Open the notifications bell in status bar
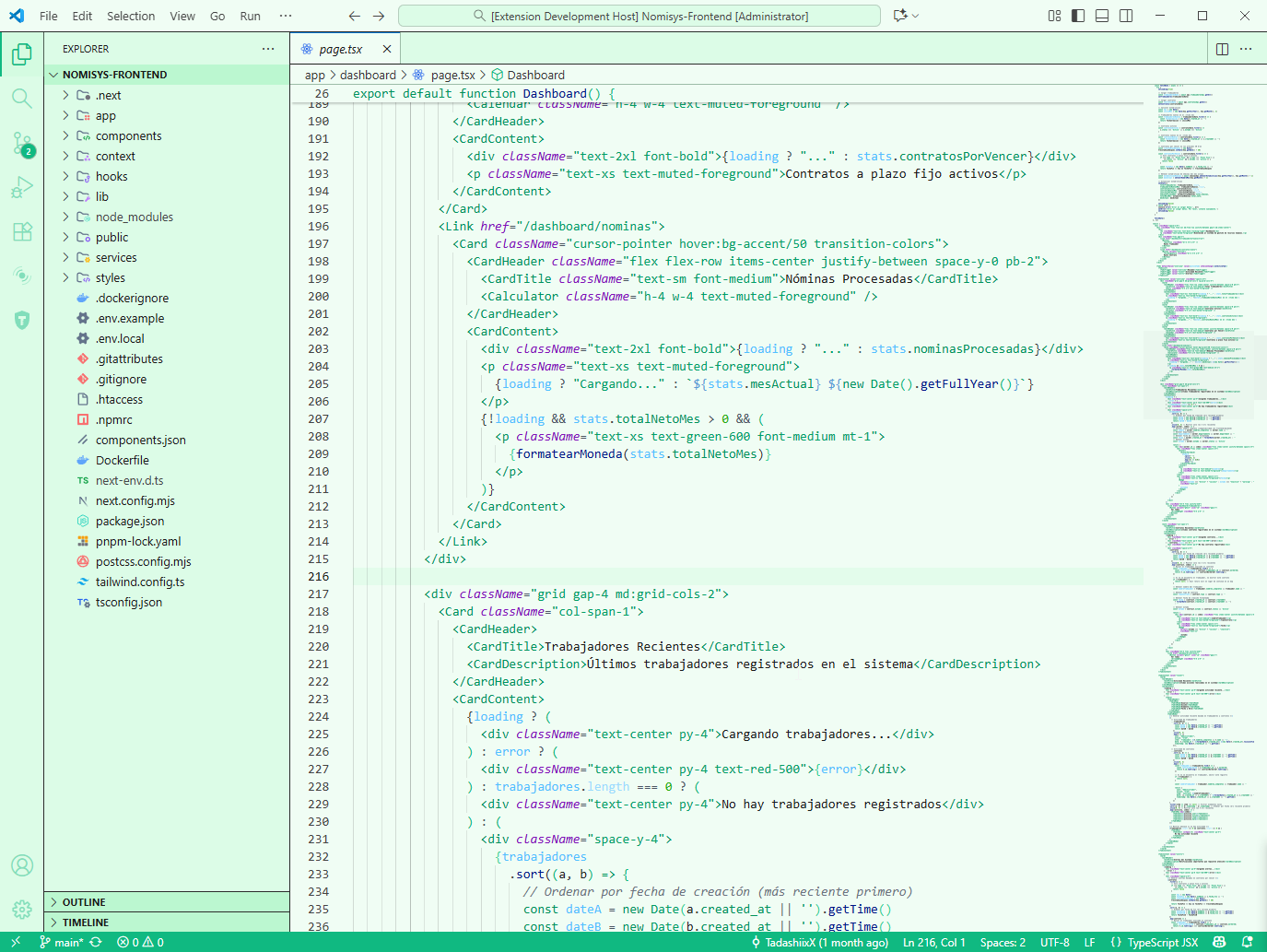The image size is (1267, 952). coord(1247,942)
